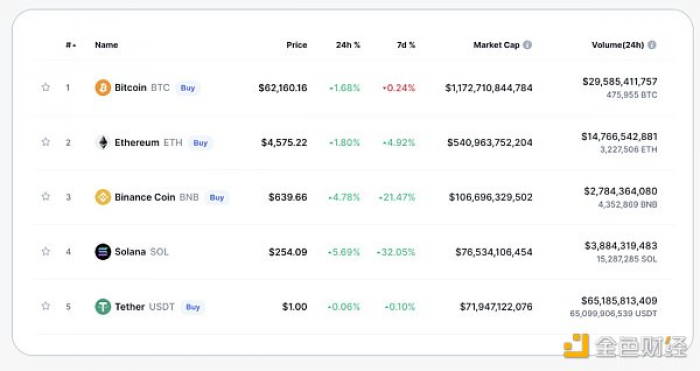Star Bitcoin to add to watchlist
700x371 pixels.
46,87
